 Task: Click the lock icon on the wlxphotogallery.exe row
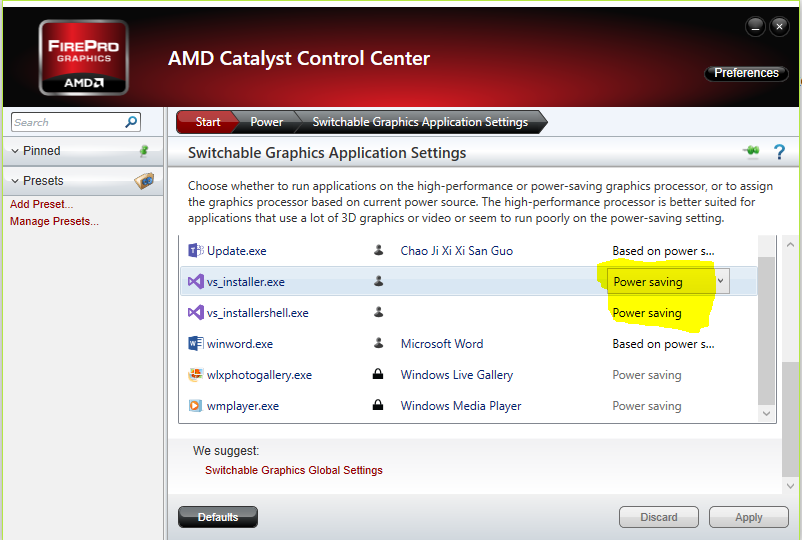click(x=379, y=375)
